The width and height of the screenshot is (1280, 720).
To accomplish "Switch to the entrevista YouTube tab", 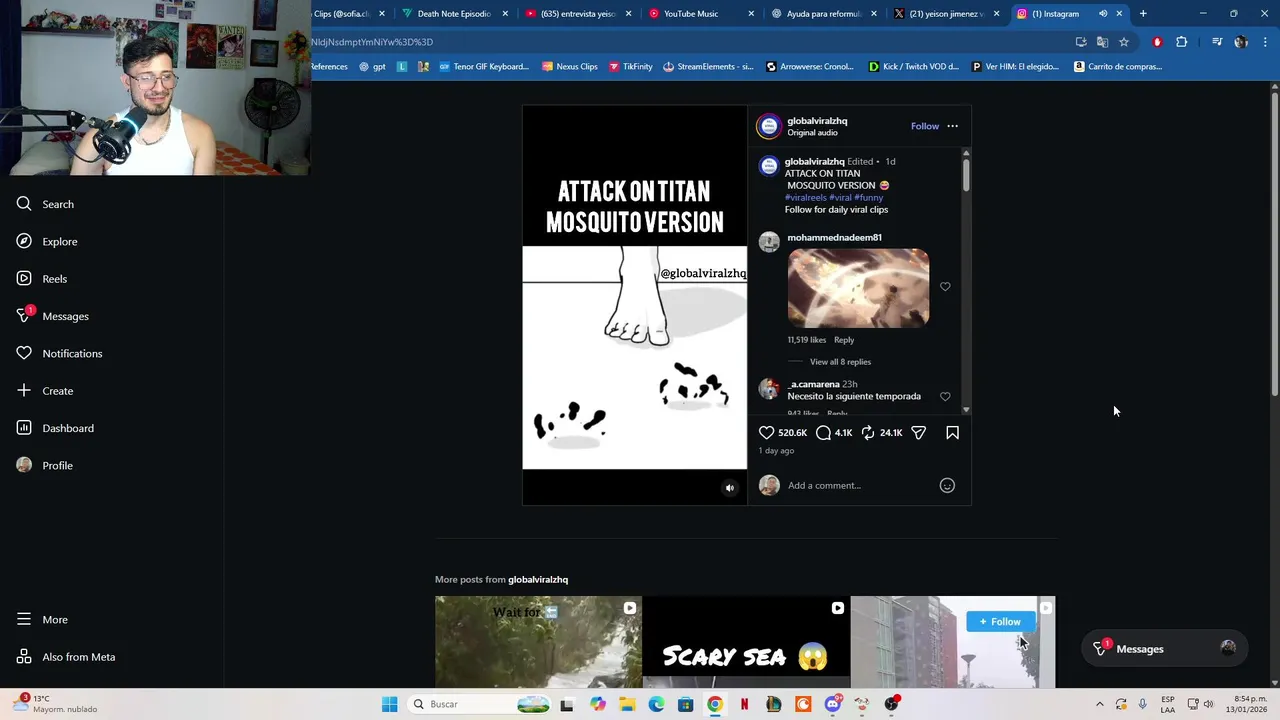I will pyautogui.click(x=578, y=14).
